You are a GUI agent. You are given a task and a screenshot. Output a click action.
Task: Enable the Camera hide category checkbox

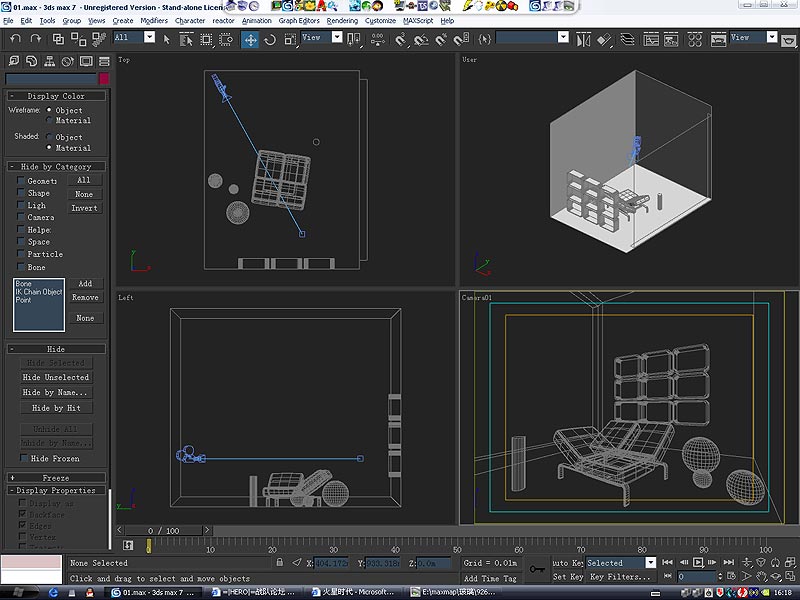[x=21, y=217]
